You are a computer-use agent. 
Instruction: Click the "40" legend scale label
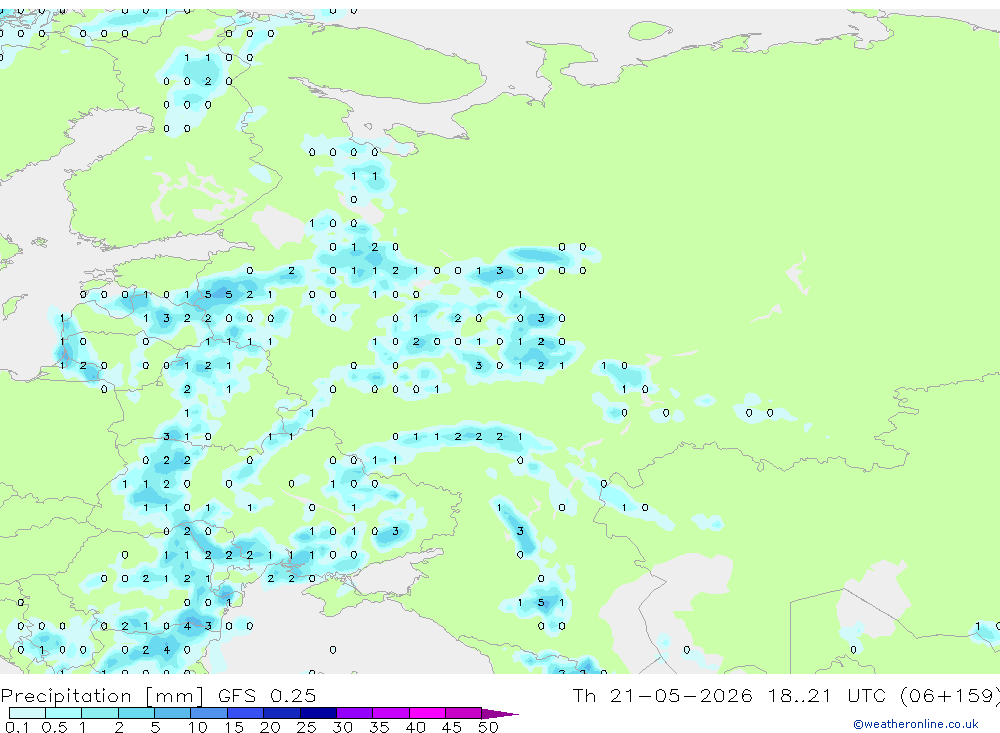click(415, 727)
